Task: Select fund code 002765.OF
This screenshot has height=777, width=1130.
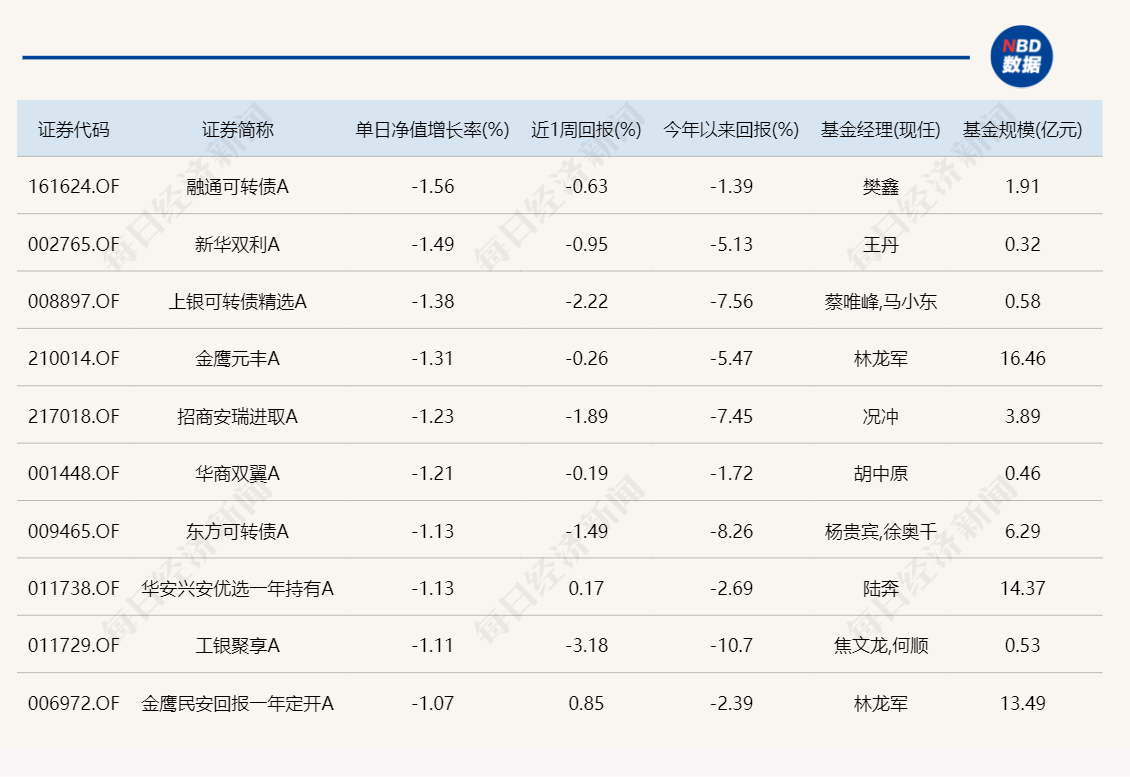Action: (x=74, y=244)
